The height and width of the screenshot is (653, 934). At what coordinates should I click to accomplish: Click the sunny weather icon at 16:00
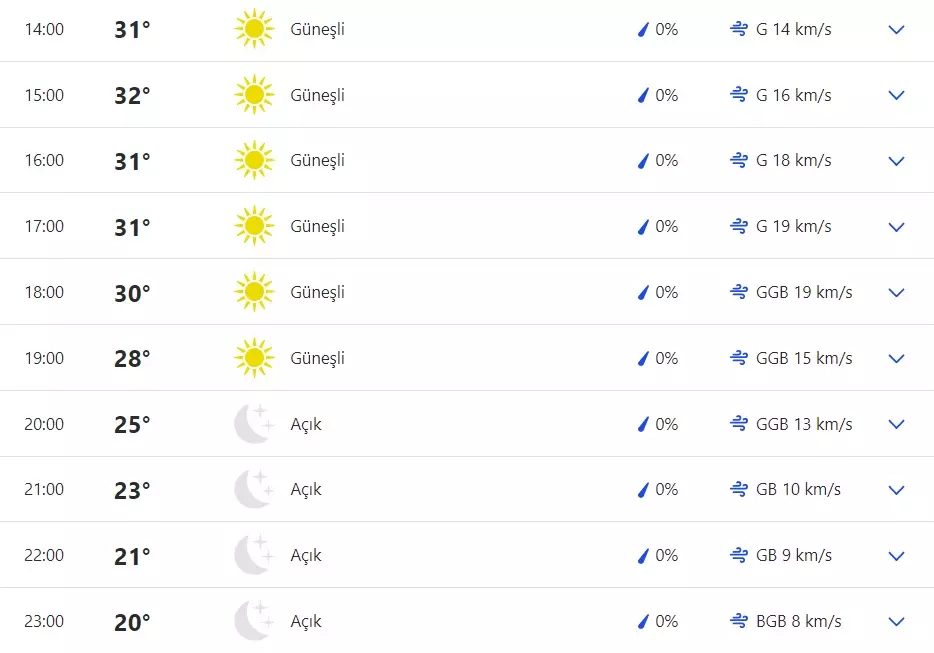click(x=254, y=160)
